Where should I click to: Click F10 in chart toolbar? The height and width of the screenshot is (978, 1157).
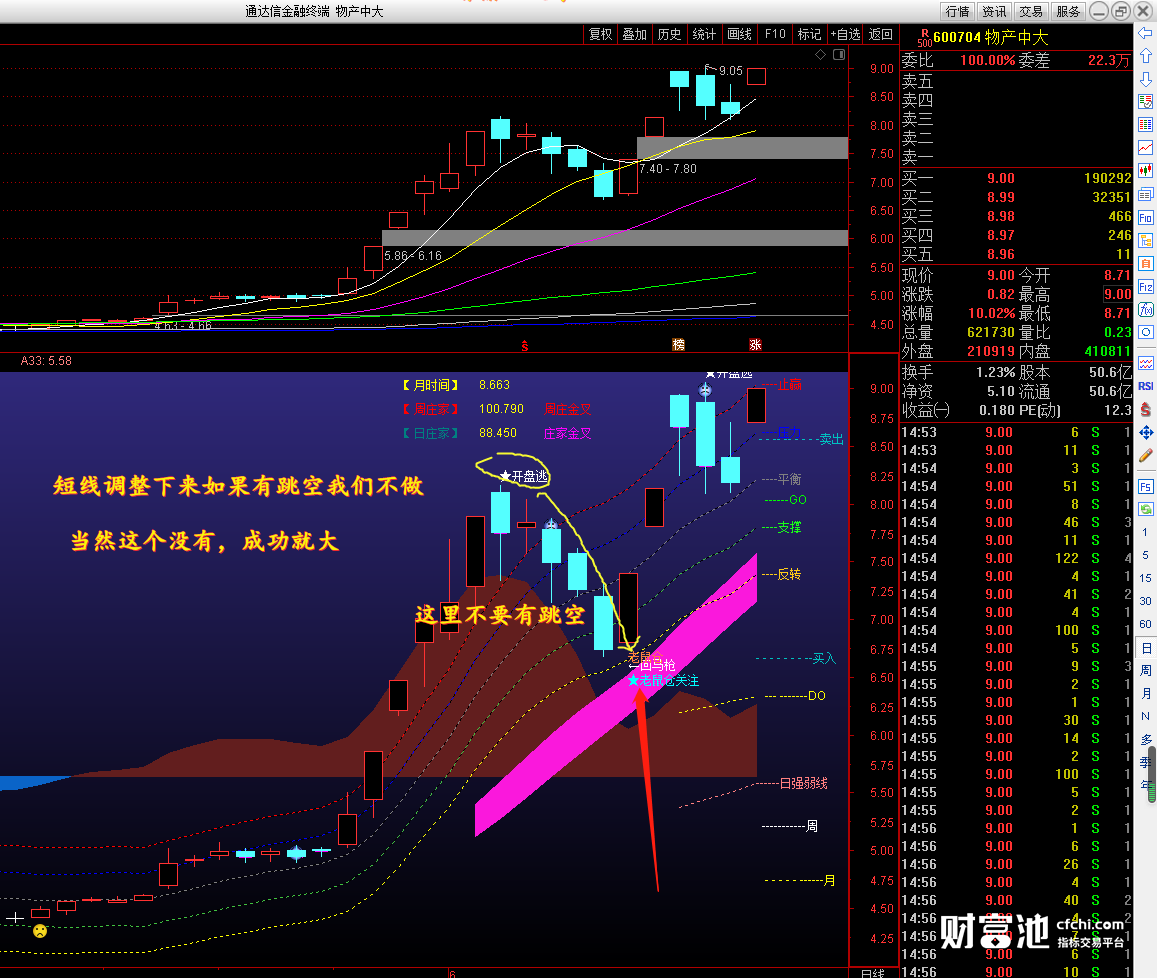click(x=775, y=34)
